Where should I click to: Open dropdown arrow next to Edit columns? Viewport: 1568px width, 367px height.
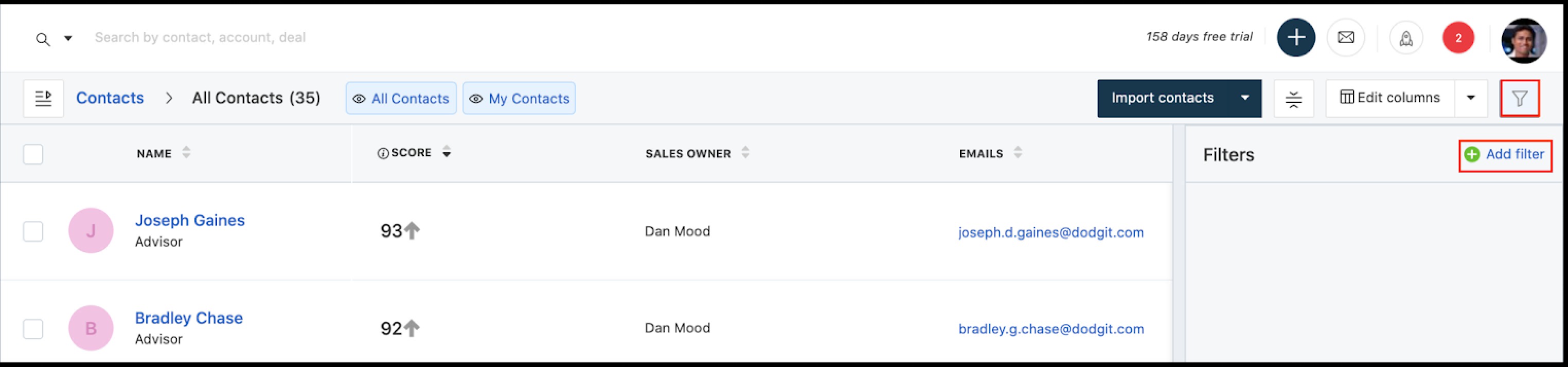coord(1471,98)
